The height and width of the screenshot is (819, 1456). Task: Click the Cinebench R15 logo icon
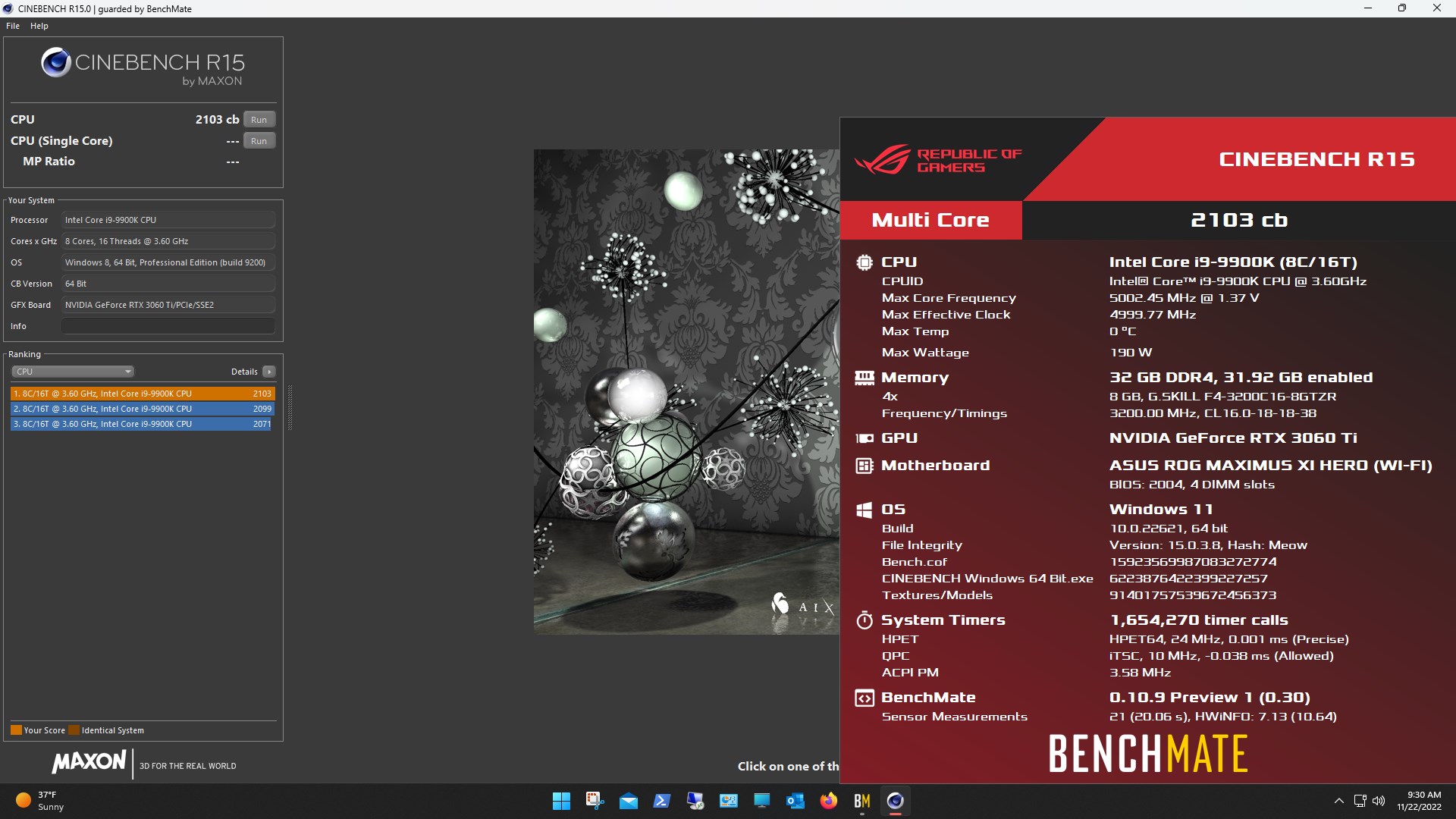[x=56, y=62]
